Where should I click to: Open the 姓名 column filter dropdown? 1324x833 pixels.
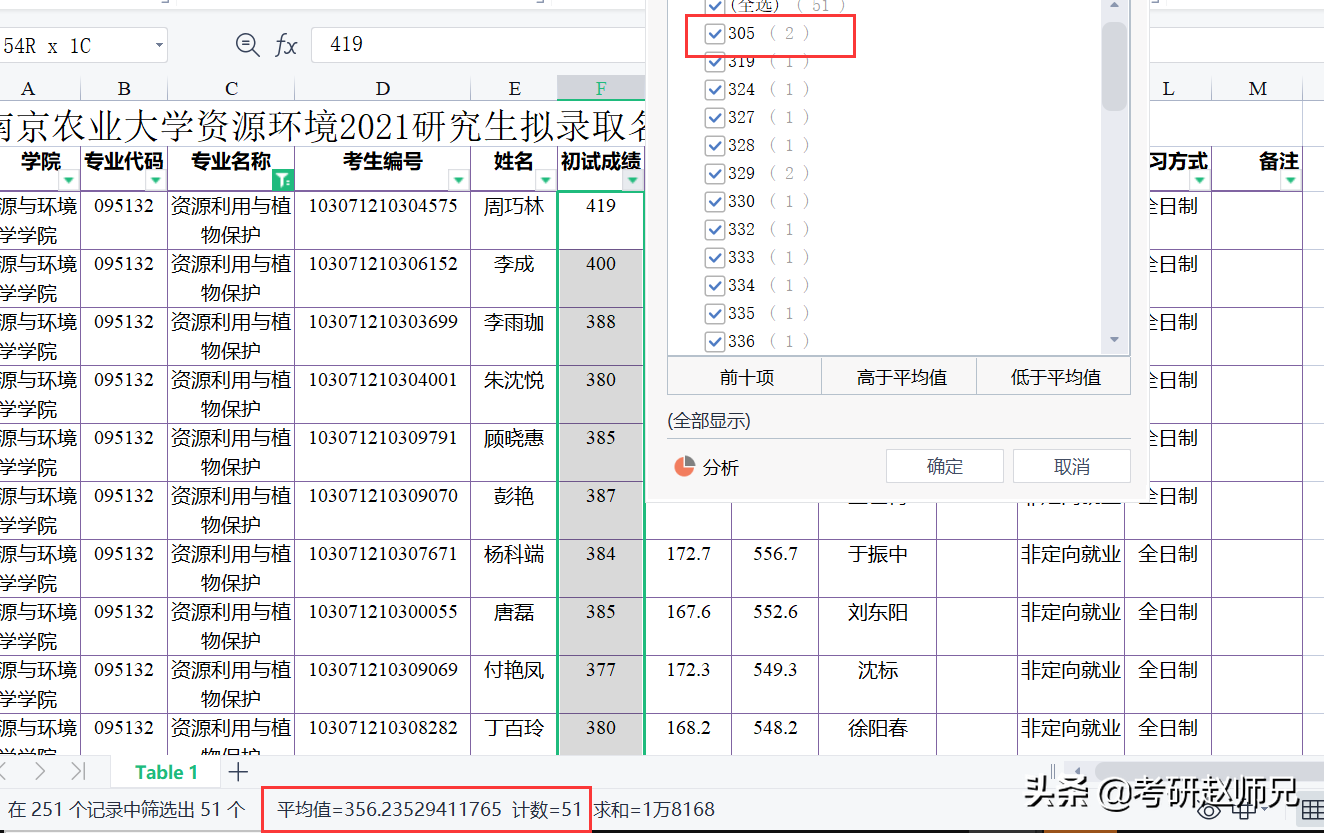coord(545,181)
